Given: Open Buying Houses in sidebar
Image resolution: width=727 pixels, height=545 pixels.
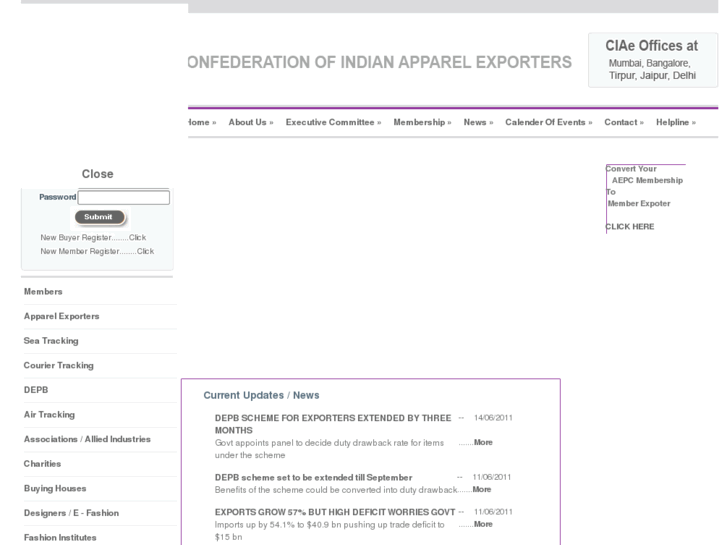Looking at the screenshot, I should click(x=55, y=488).
